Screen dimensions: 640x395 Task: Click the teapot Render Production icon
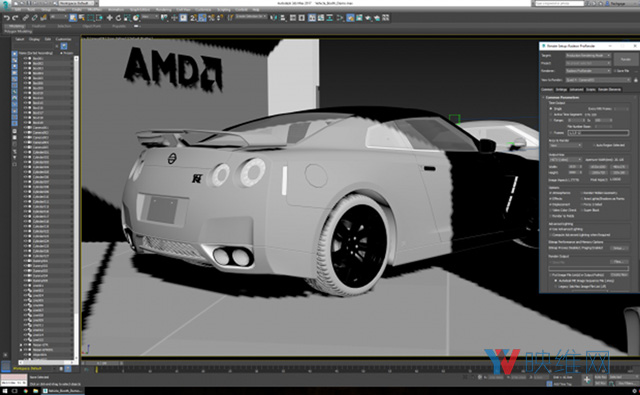click(x=377, y=18)
